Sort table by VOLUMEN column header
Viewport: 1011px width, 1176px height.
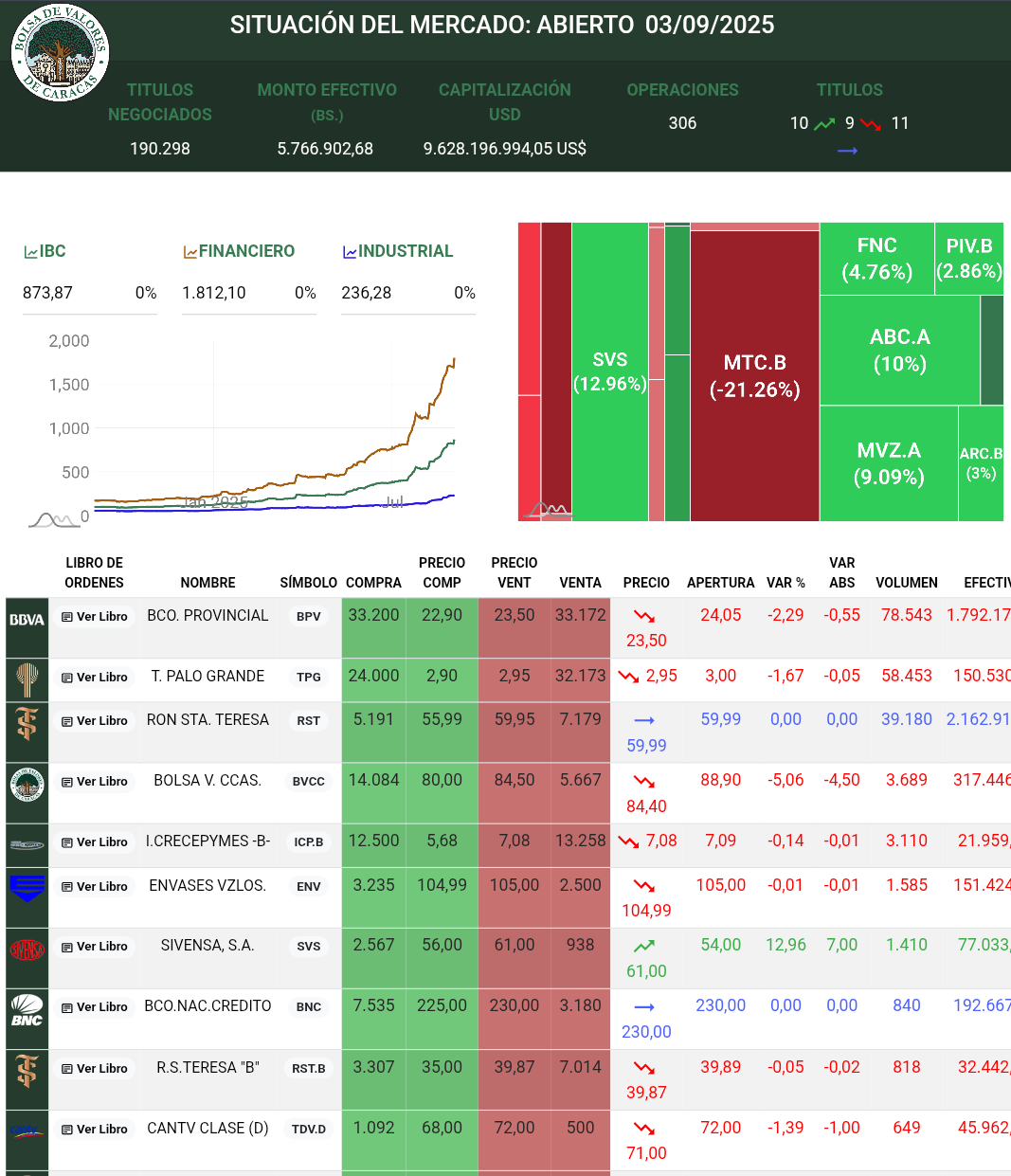(907, 583)
